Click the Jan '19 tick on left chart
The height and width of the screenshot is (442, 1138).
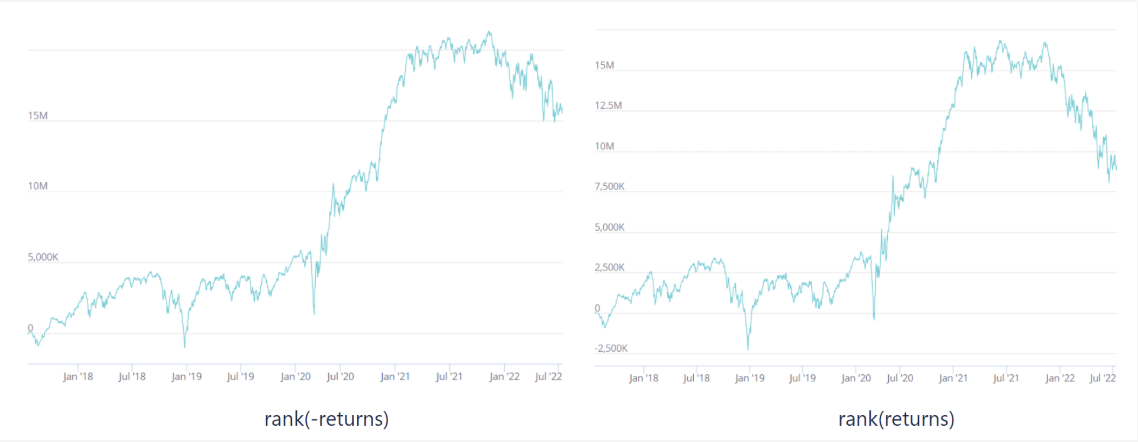pyautogui.click(x=187, y=377)
